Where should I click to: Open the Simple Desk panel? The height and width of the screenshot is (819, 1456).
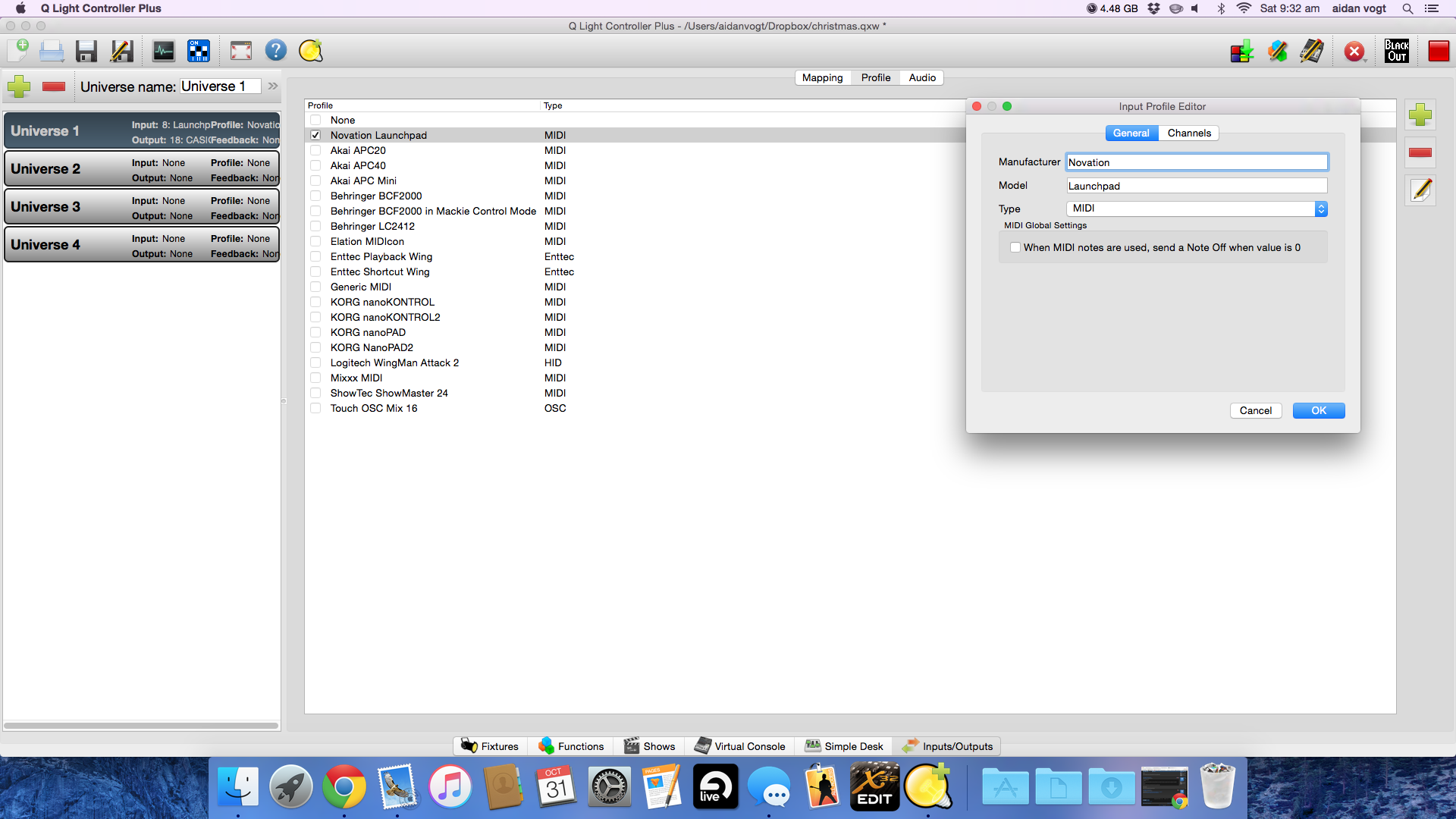point(844,746)
